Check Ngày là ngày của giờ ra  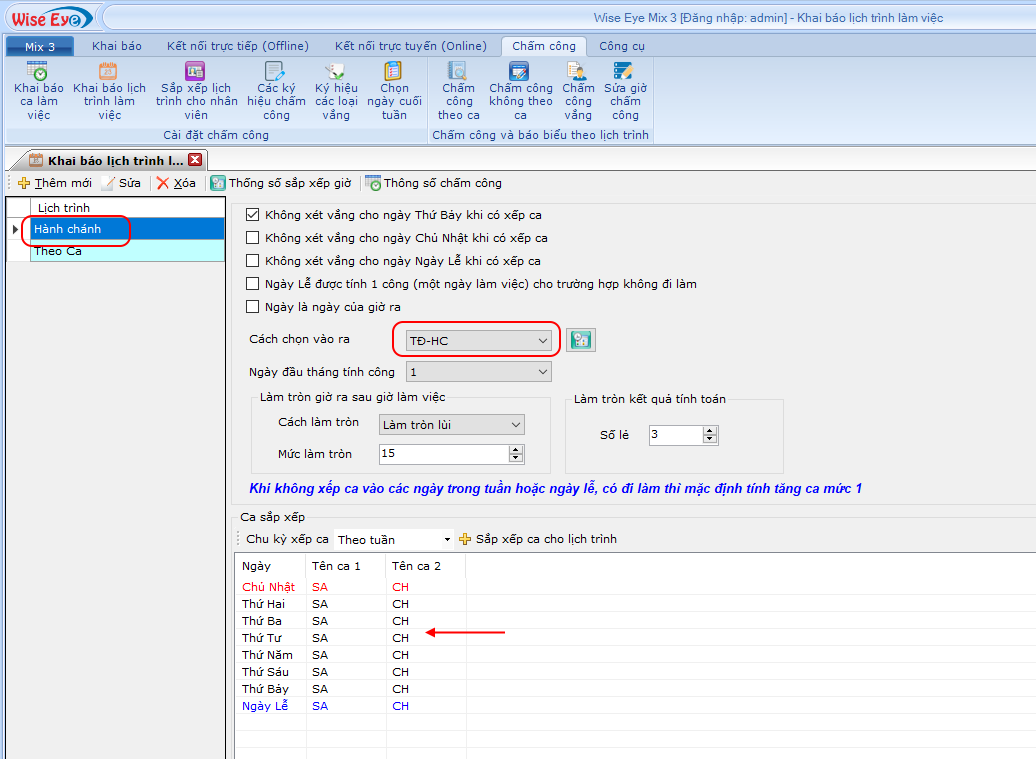coord(253,307)
